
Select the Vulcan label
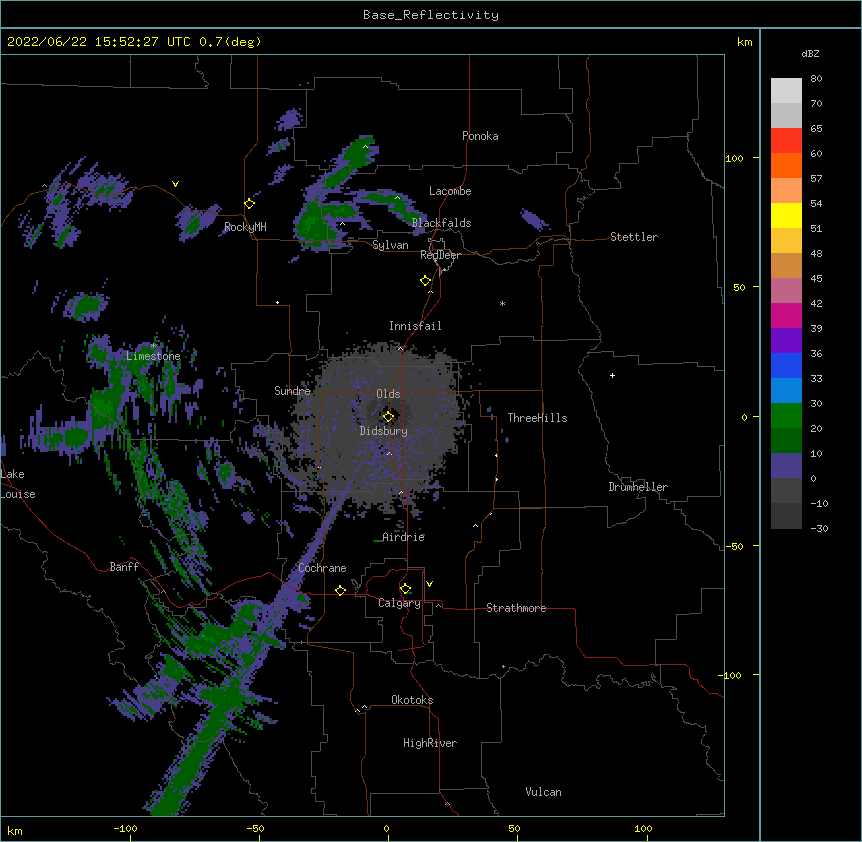(543, 792)
